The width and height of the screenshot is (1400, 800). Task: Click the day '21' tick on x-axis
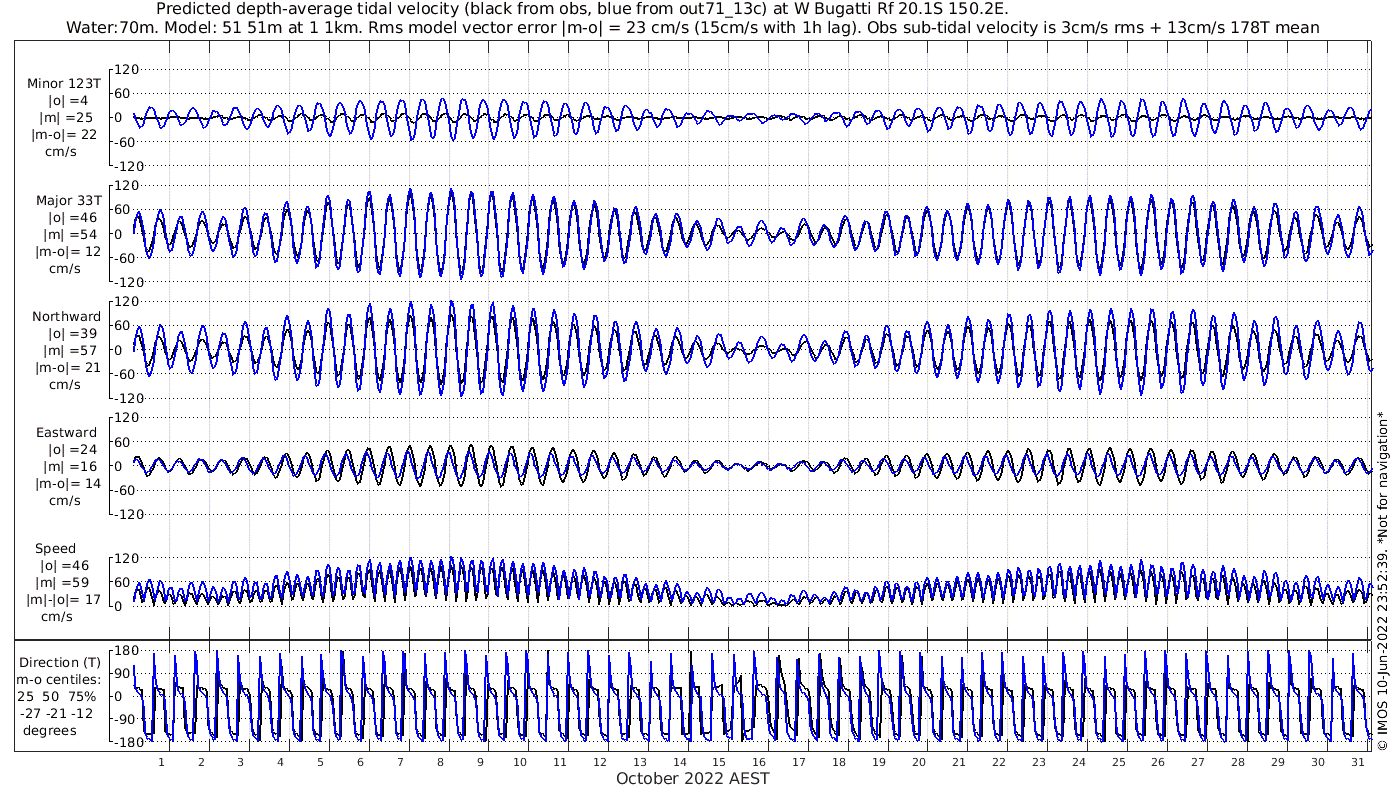point(959,762)
